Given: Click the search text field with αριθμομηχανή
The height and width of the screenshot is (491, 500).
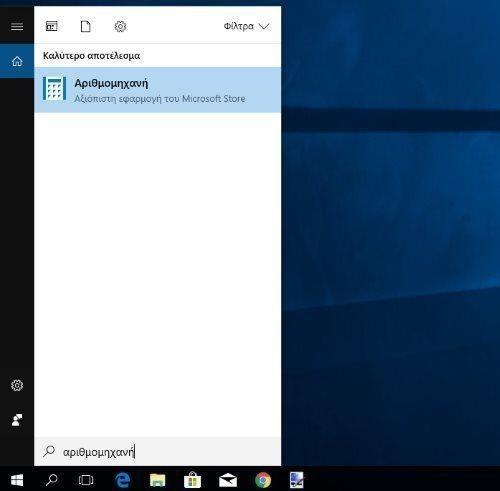Looking at the screenshot, I should 157,452.
